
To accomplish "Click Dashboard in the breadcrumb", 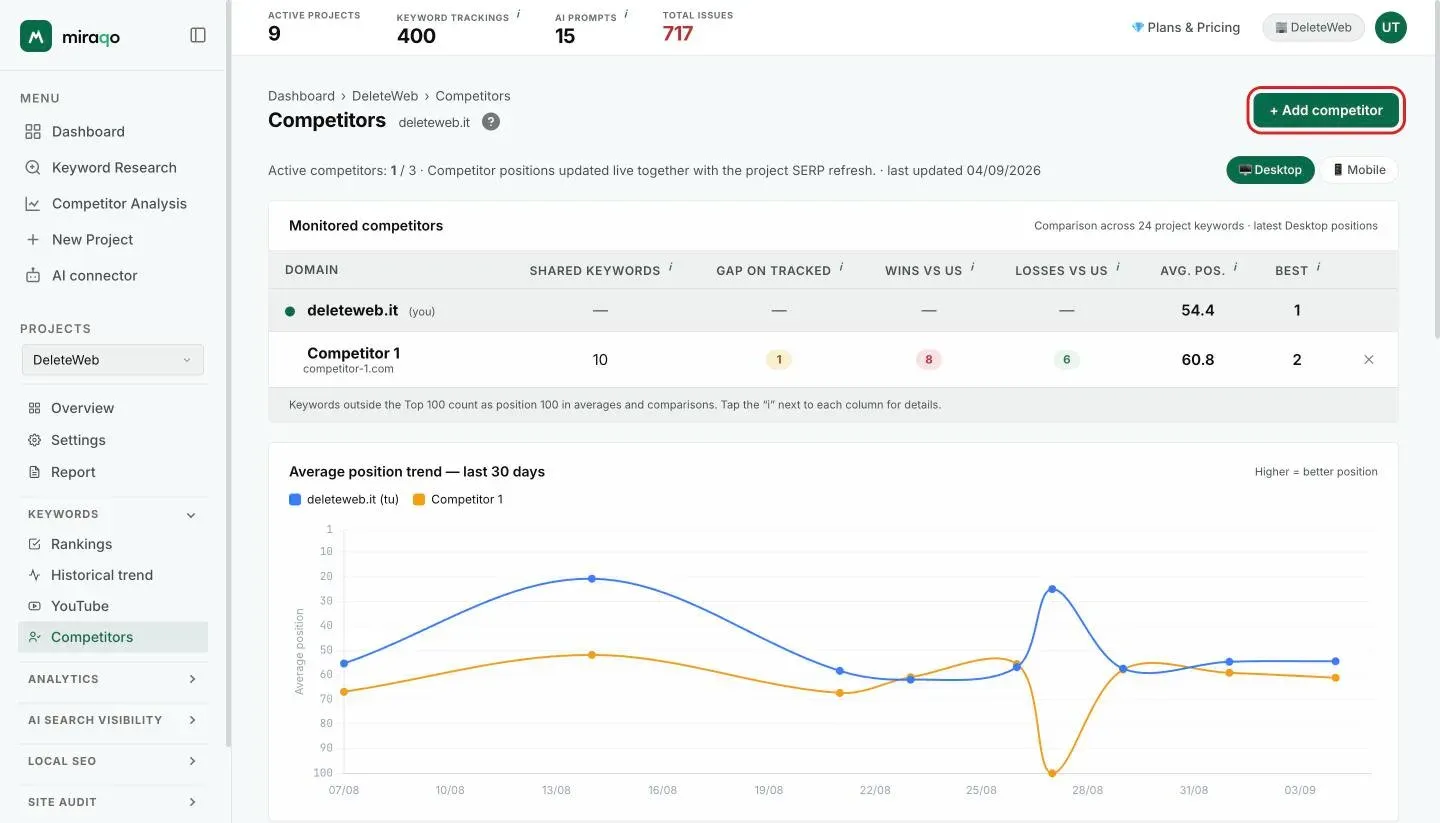I will point(301,96).
